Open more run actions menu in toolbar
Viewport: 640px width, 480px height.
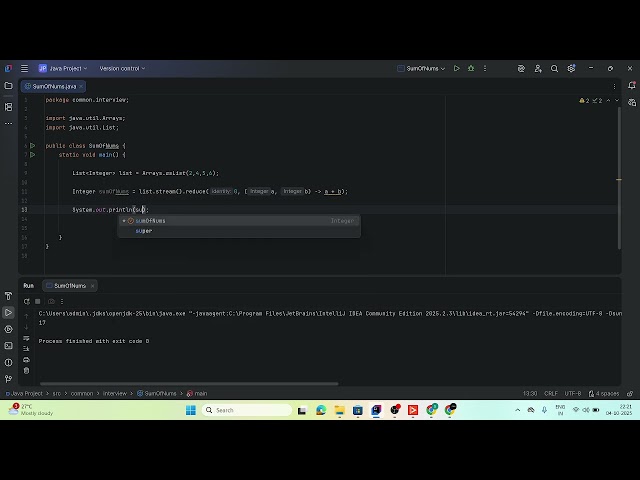coord(485,69)
